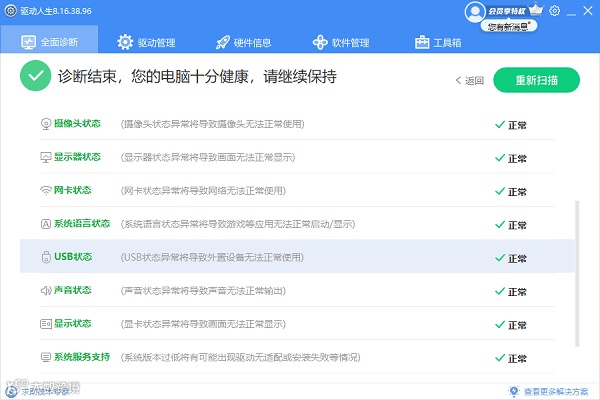The image size is (600, 400).
Task: Click the 摄像头状态 webcam icon
Action: 46,124
